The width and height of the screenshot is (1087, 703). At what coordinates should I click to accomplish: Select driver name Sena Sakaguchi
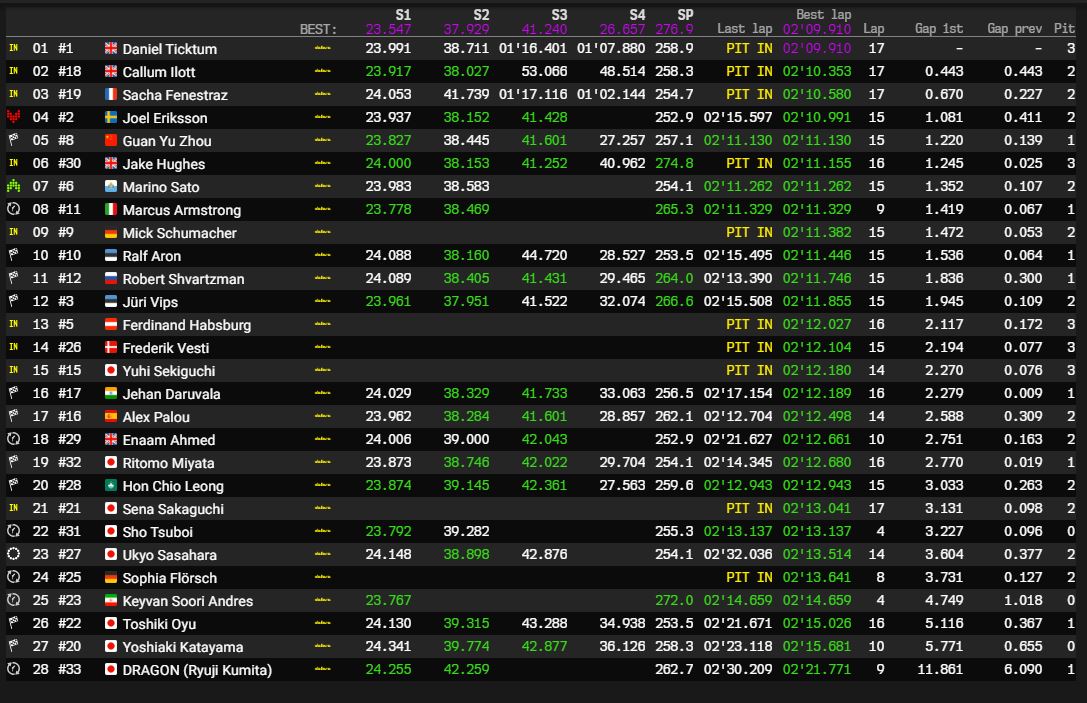point(173,509)
